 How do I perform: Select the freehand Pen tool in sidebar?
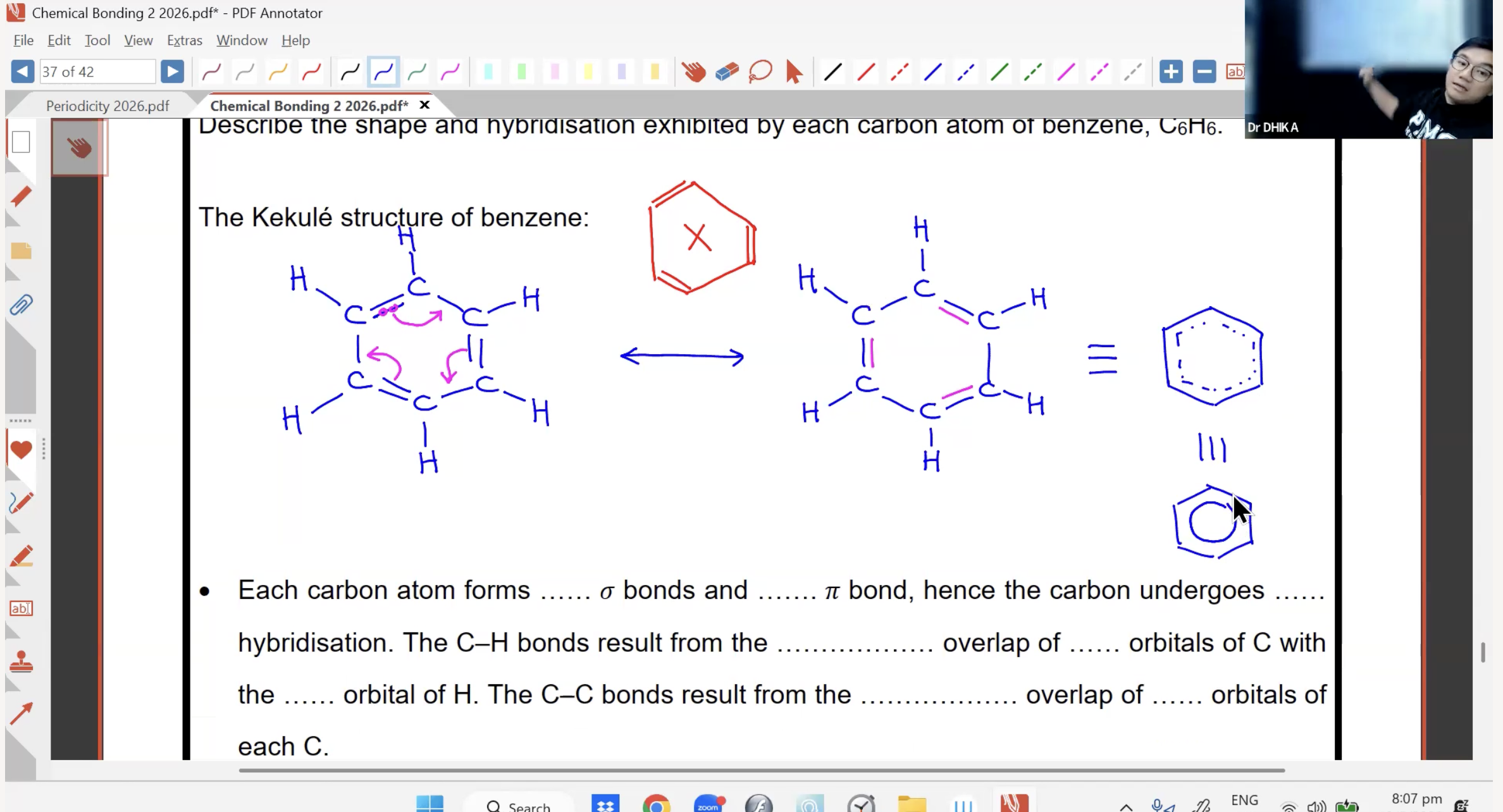click(x=21, y=503)
